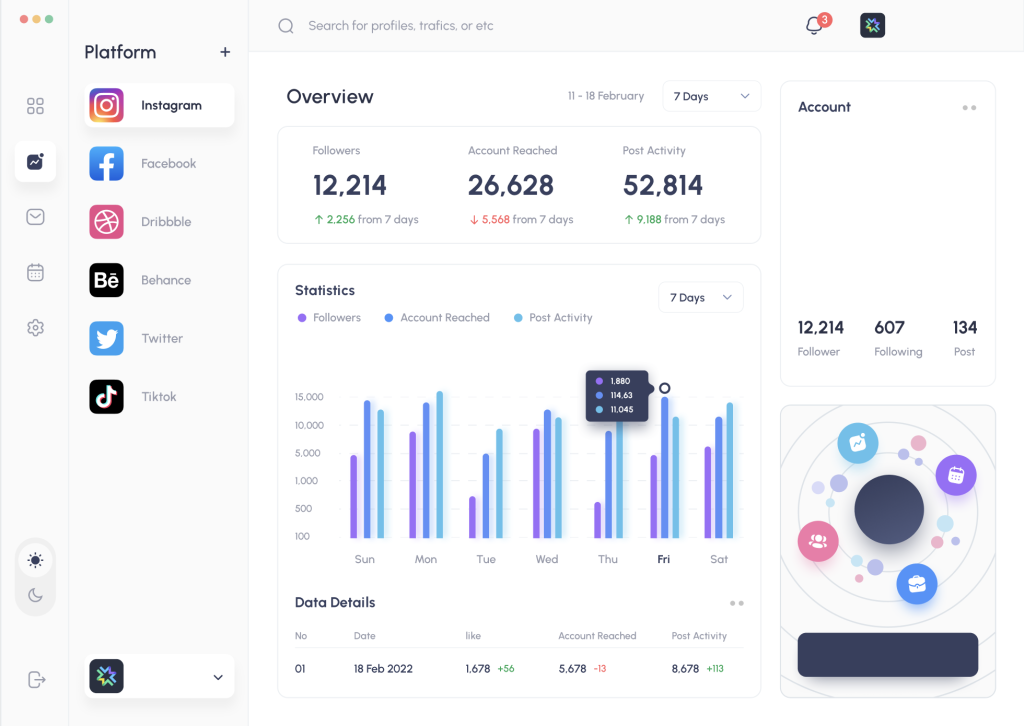Switch to light mode sun toggle
The height and width of the screenshot is (726, 1024).
click(36, 560)
